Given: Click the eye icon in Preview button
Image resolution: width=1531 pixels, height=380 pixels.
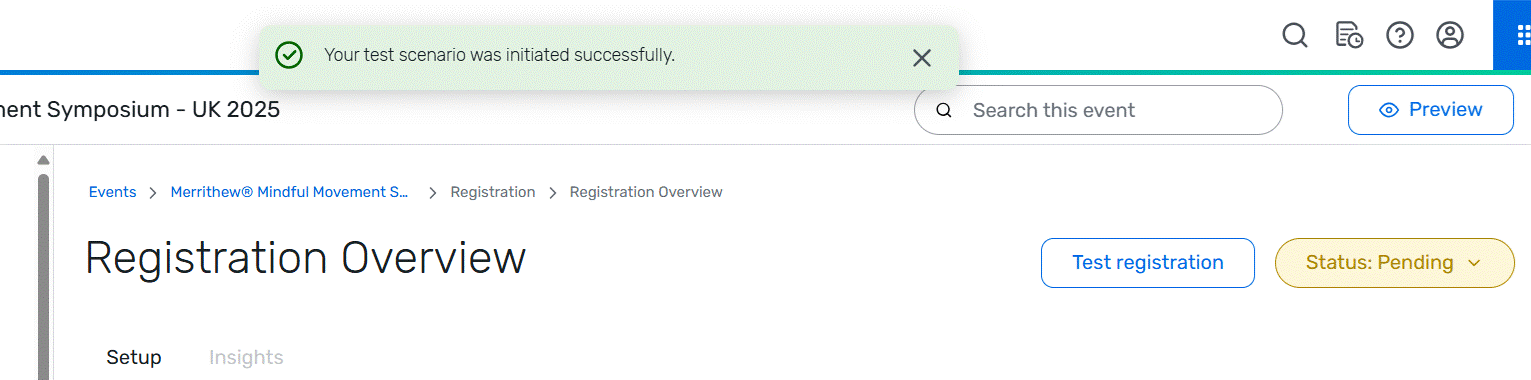Looking at the screenshot, I should coord(1388,110).
